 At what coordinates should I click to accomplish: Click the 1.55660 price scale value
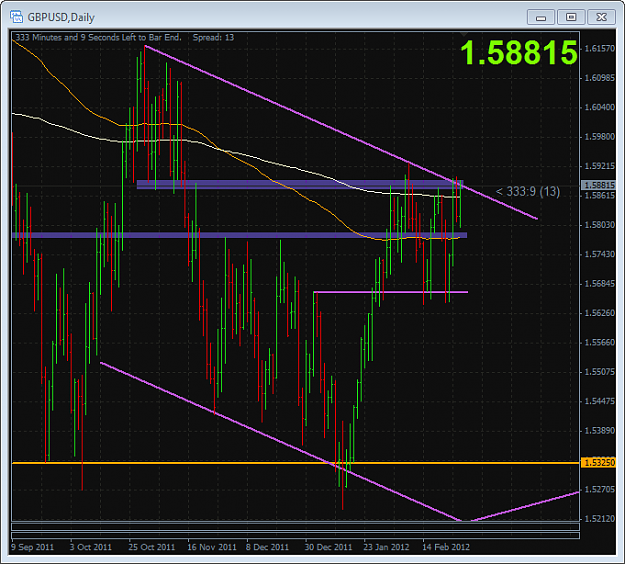599,342
